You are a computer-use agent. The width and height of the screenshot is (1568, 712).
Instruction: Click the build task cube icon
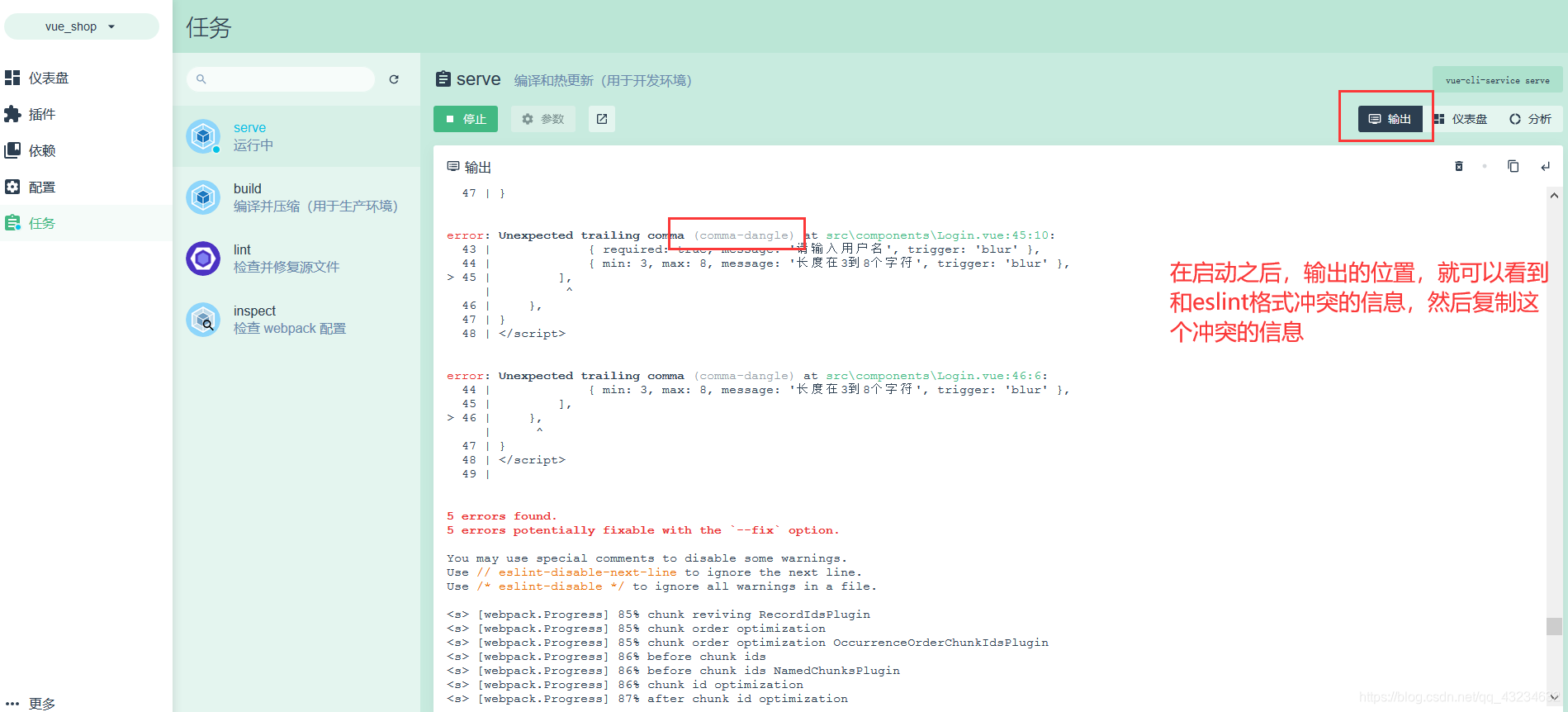tap(203, 197)
